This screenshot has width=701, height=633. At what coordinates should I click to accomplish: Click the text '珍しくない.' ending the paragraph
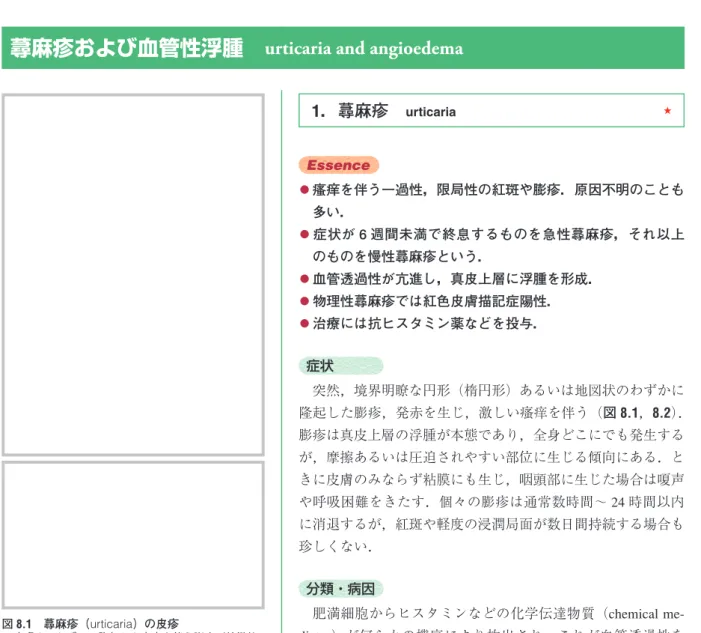click(x=335, y=546)
